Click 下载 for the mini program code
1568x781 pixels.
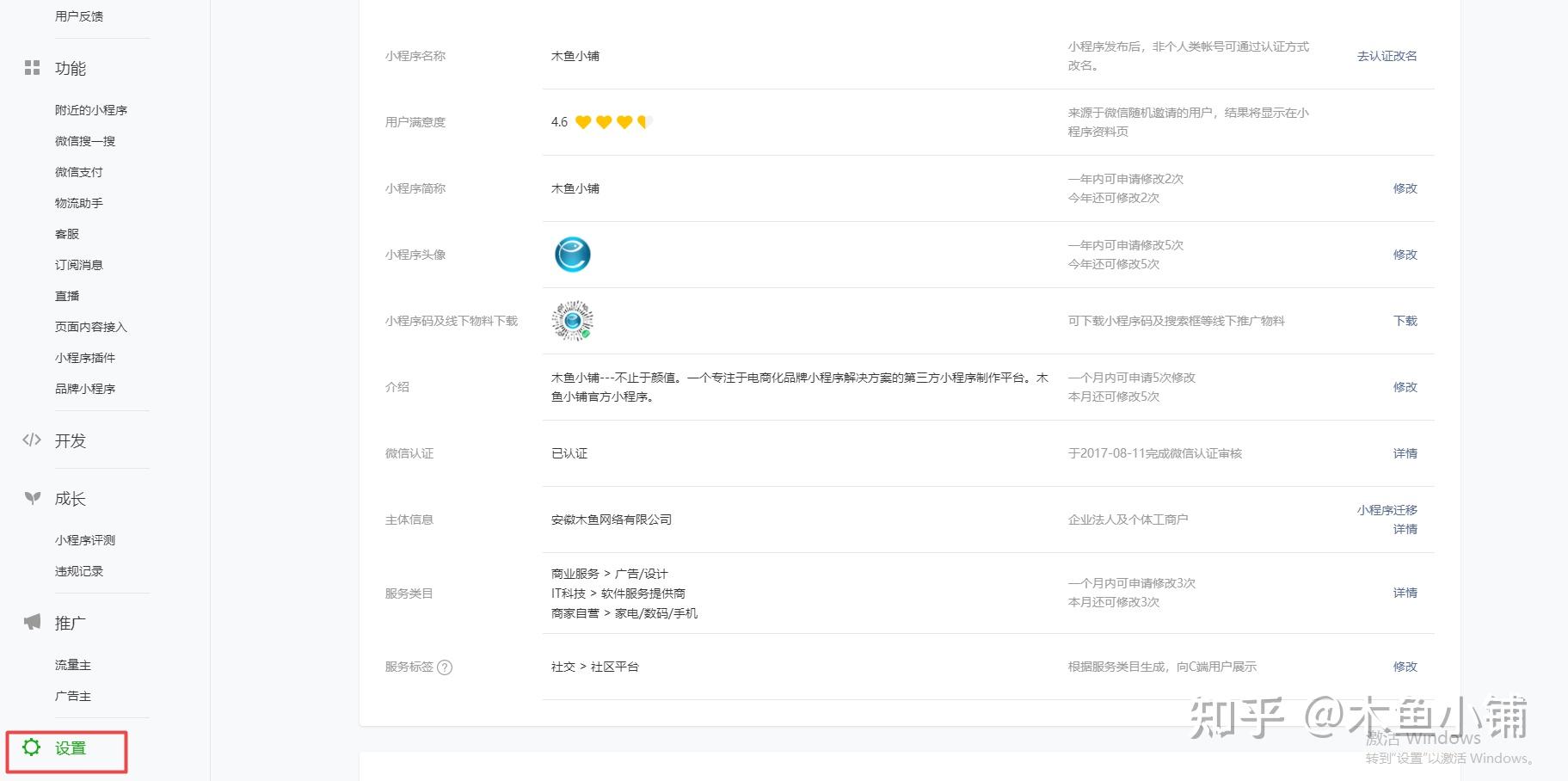click(1405, 321)
